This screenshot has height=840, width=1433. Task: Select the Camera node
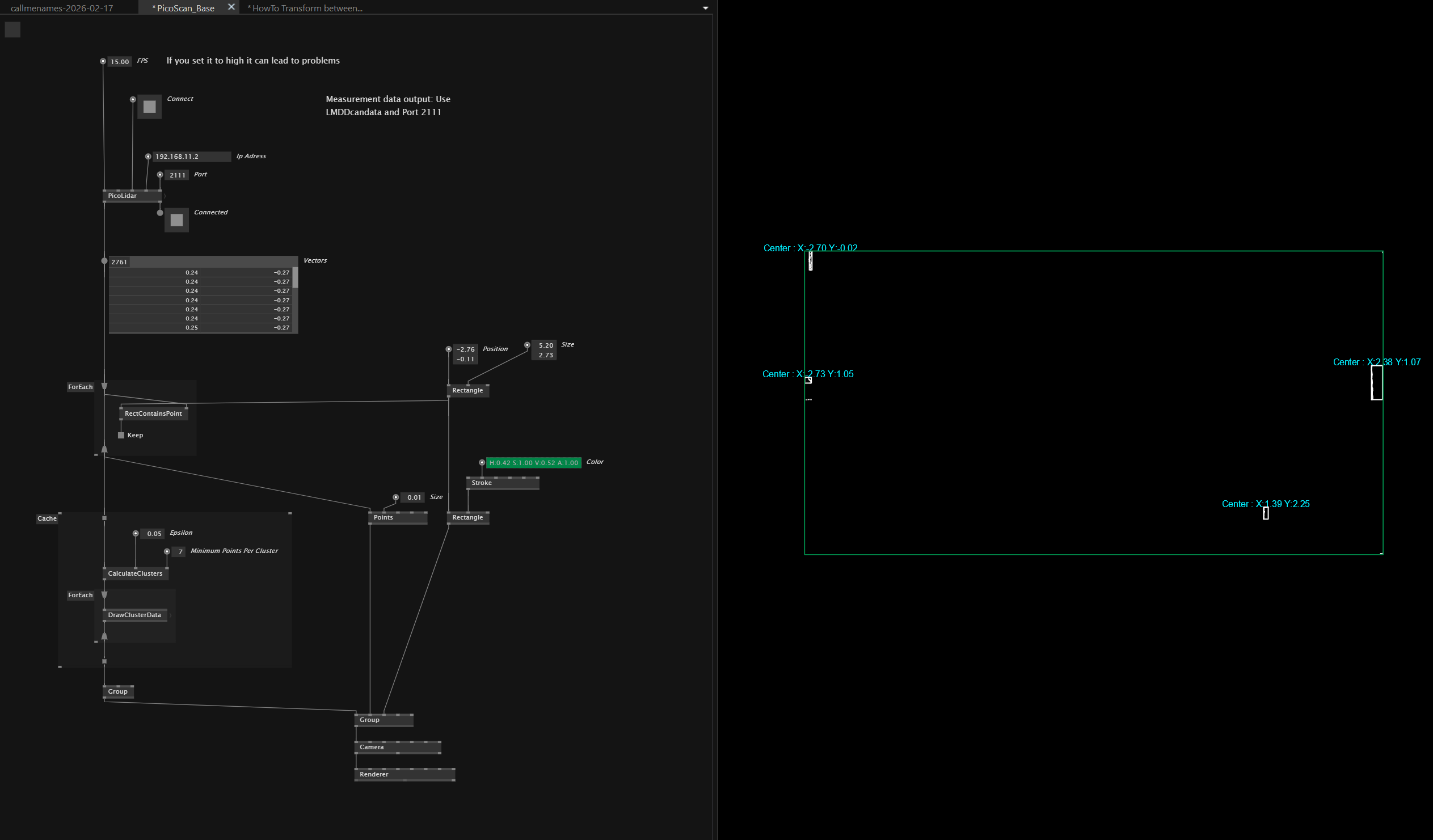372,748
